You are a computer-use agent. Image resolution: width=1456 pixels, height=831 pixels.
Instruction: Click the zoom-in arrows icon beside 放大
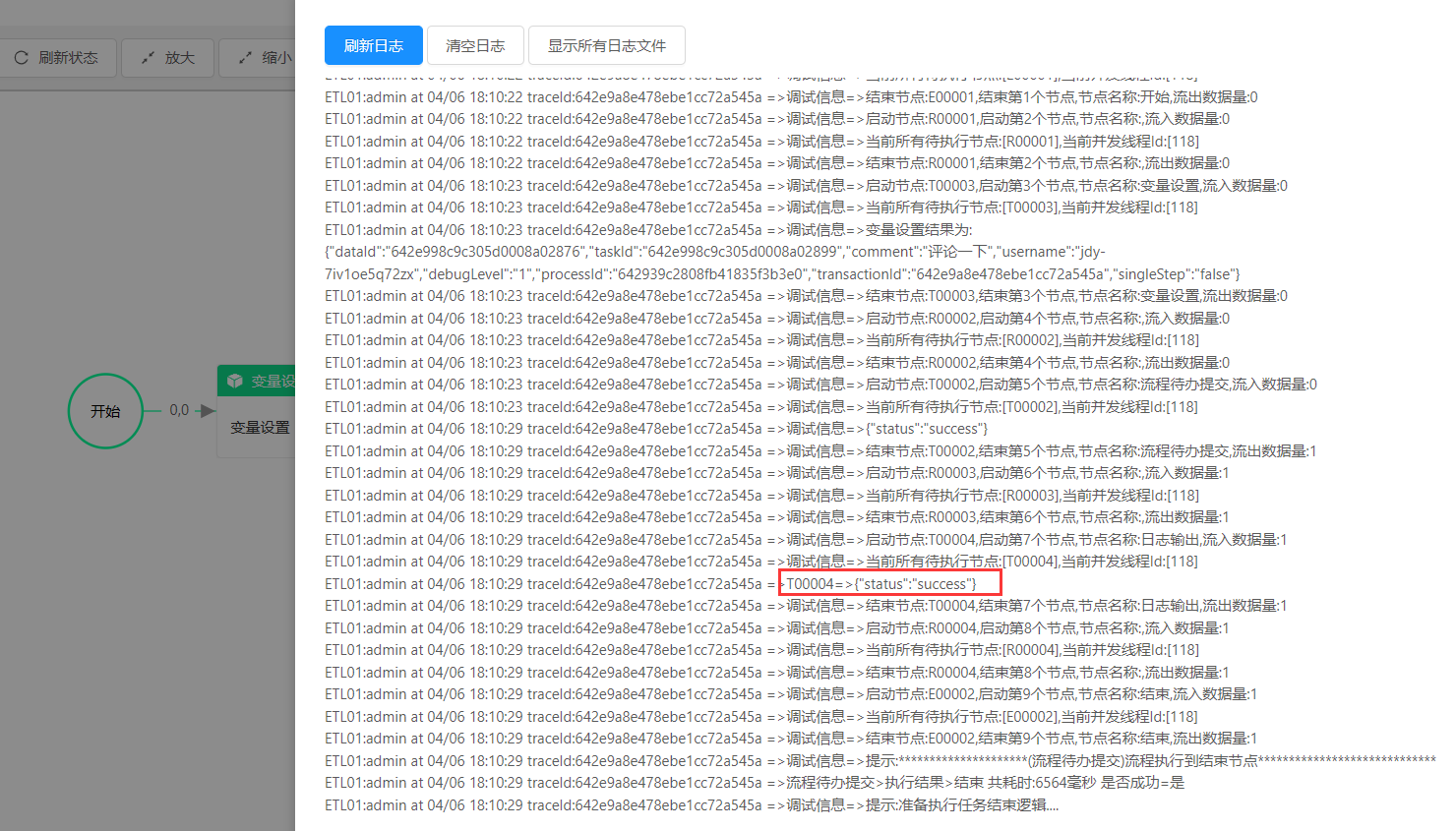click(148, 58)
